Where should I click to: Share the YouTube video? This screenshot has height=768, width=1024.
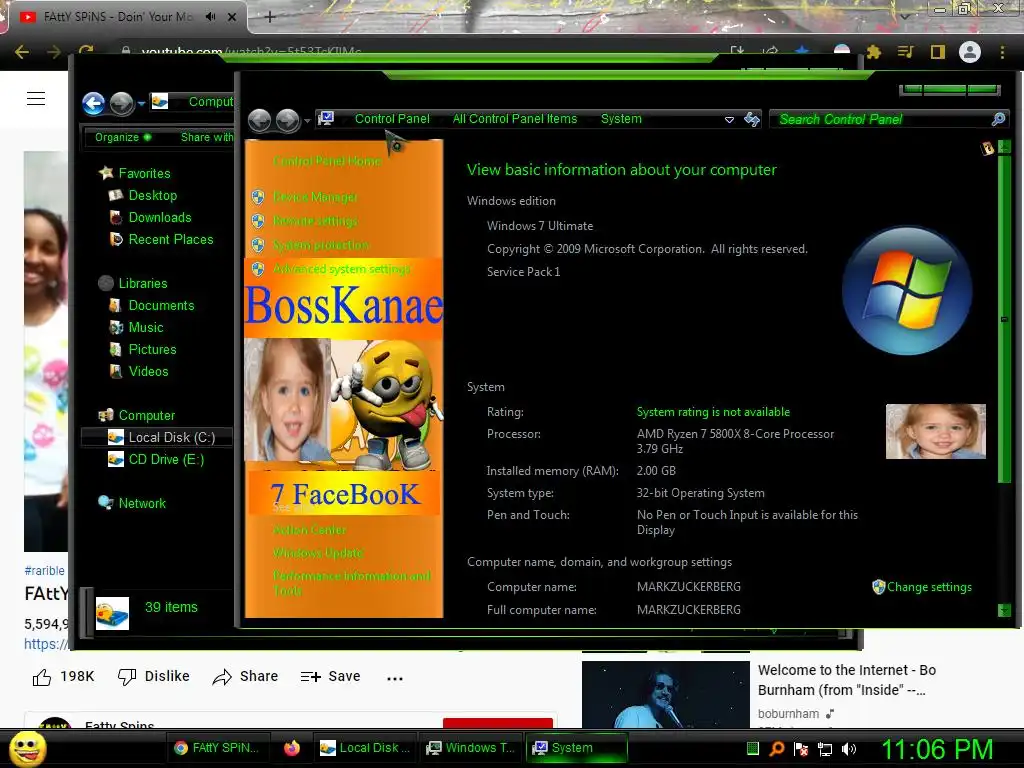click(x=246, y=677)
